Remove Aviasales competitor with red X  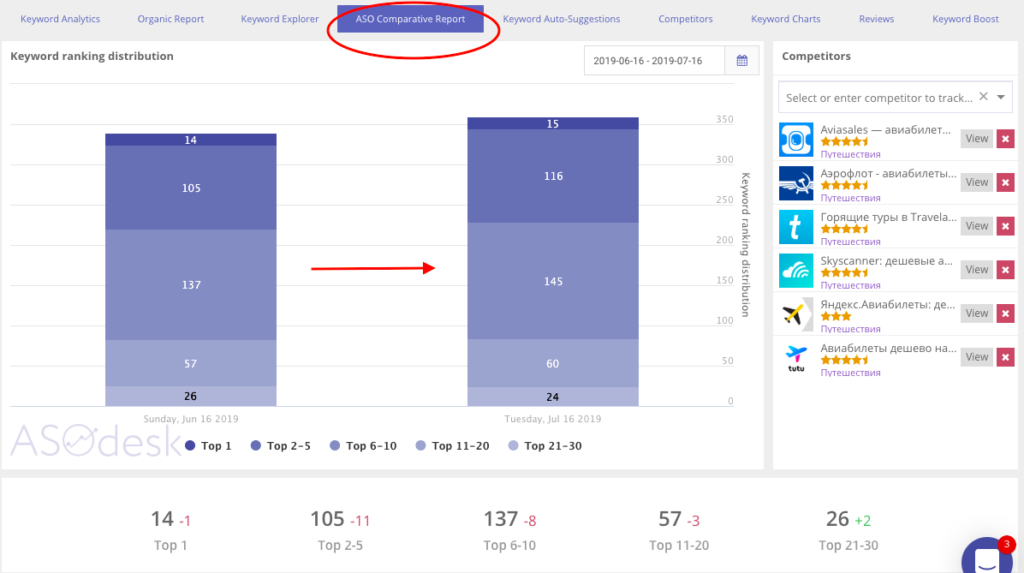1006,139
